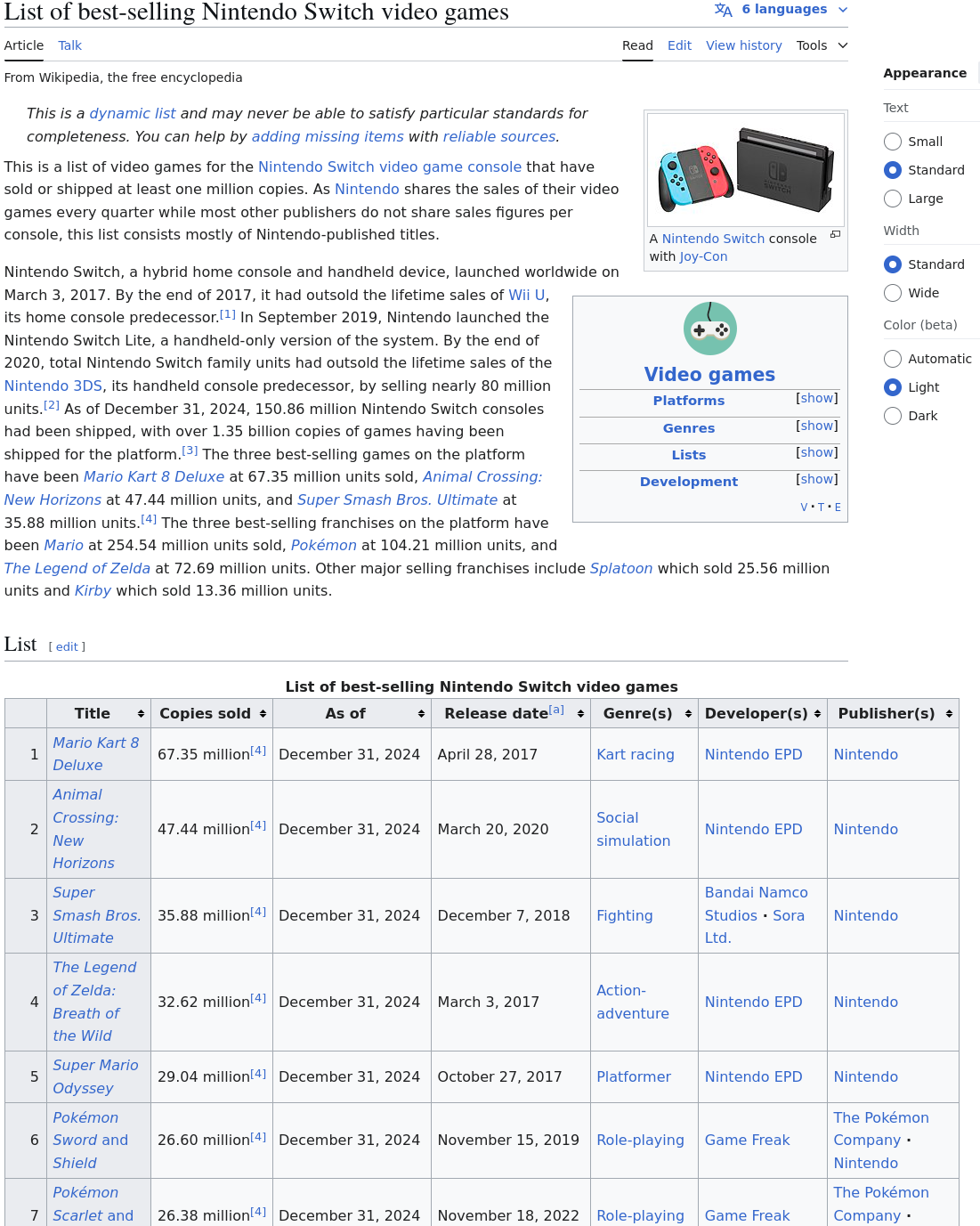Switch to the Article tab
980x1226 pixels.
tap(24, 45)
